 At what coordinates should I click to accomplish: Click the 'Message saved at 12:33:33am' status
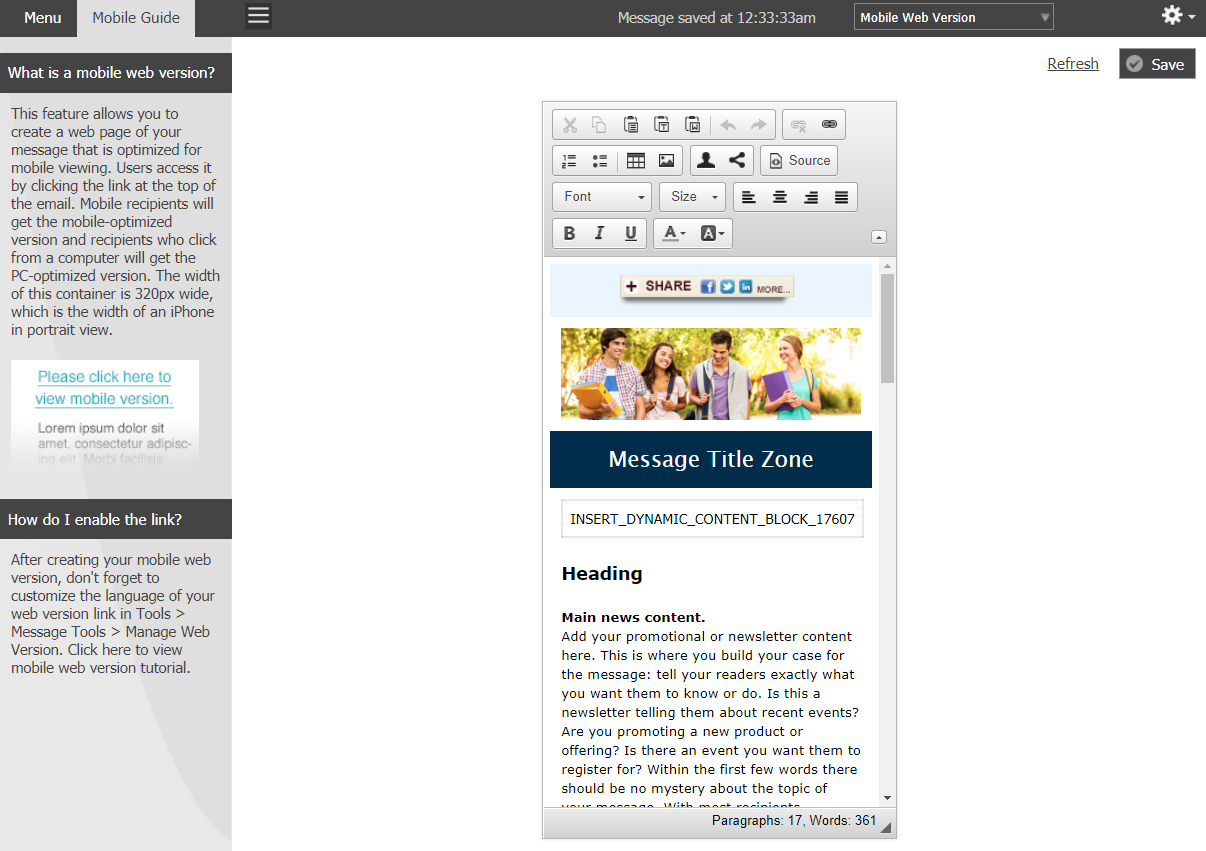[717, 18]
